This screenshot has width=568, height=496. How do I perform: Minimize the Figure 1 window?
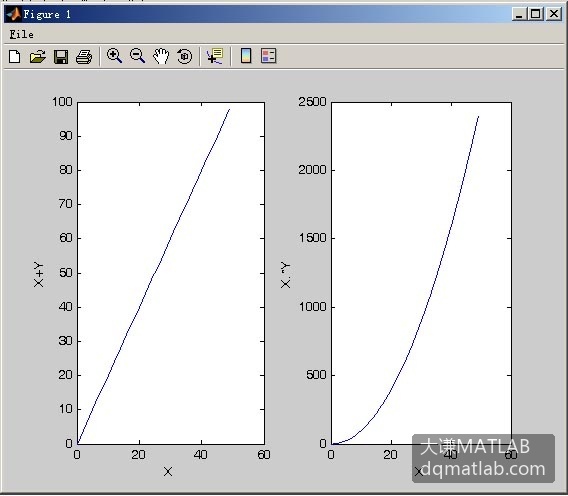pos(519,14)
